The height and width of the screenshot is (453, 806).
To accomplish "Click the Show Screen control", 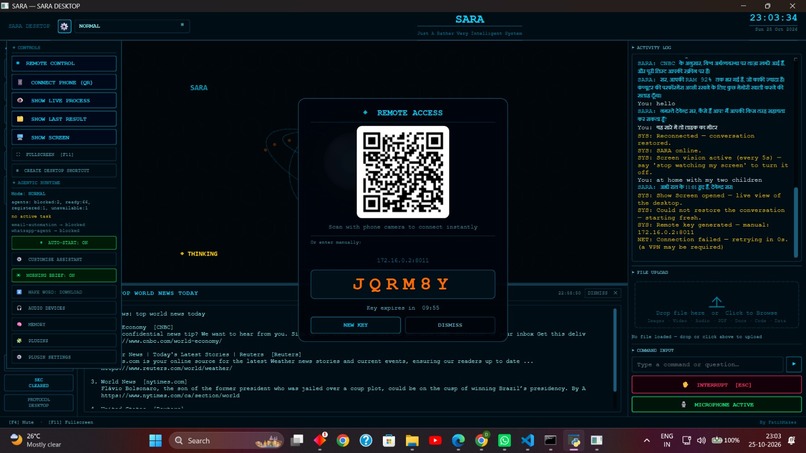I will coord(64,137).
